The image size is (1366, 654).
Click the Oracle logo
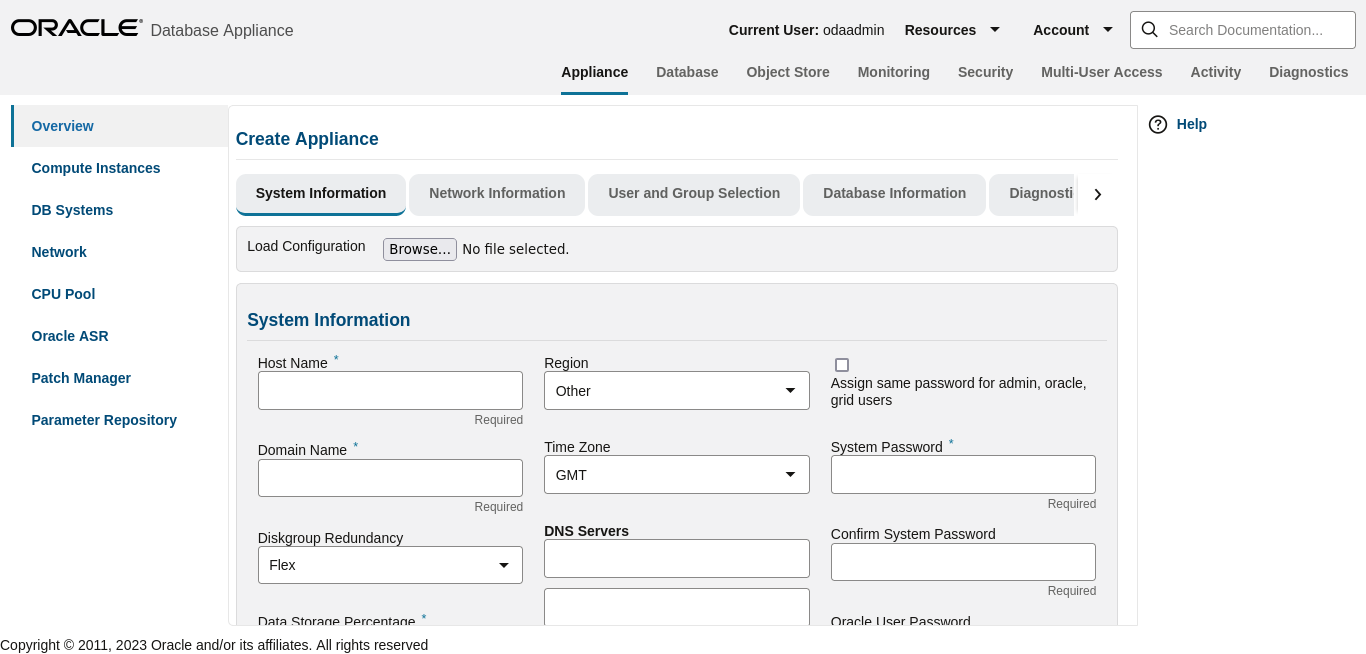[x=76, y=28]
